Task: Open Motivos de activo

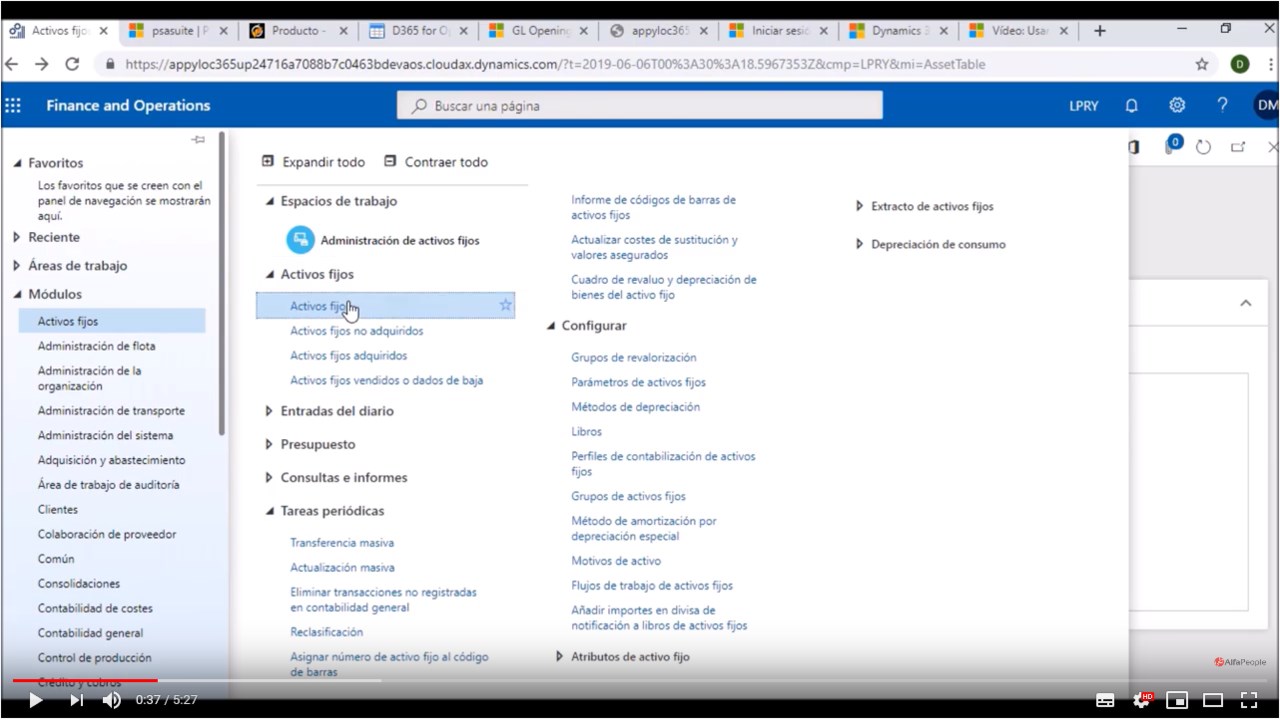Action: [616, 561]
